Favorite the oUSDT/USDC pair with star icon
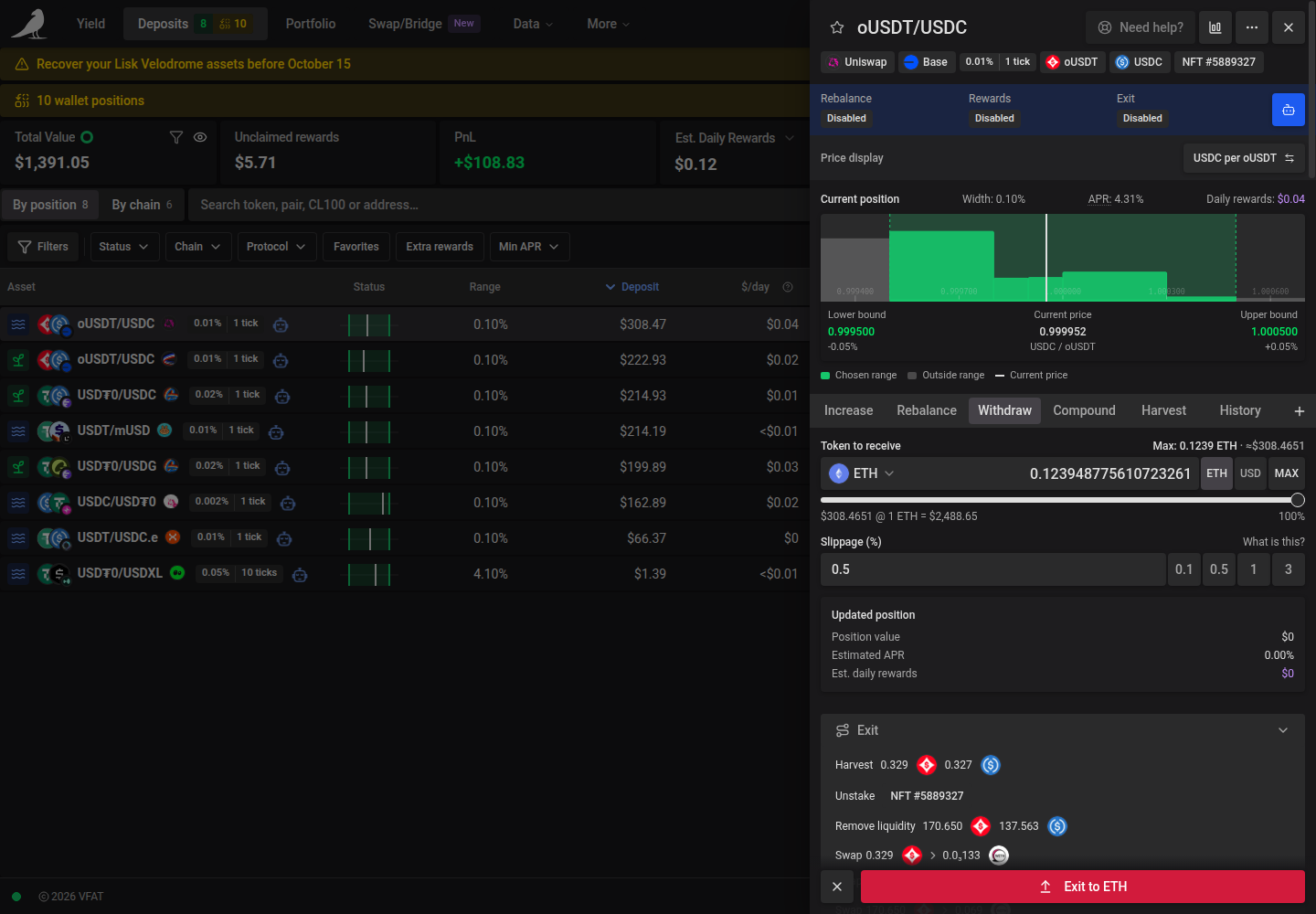This screenshot has height=914, width=1316. pos(836,27)
